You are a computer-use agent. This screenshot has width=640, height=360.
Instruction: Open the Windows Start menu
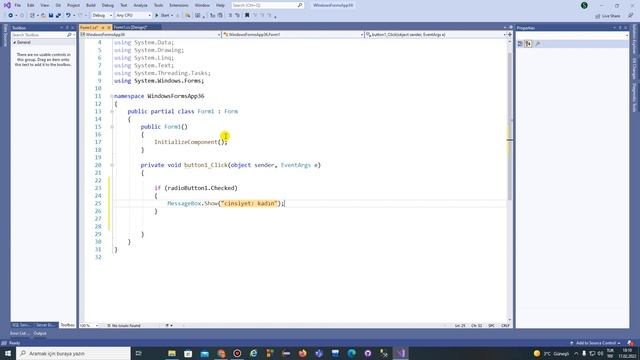point(8,353)
